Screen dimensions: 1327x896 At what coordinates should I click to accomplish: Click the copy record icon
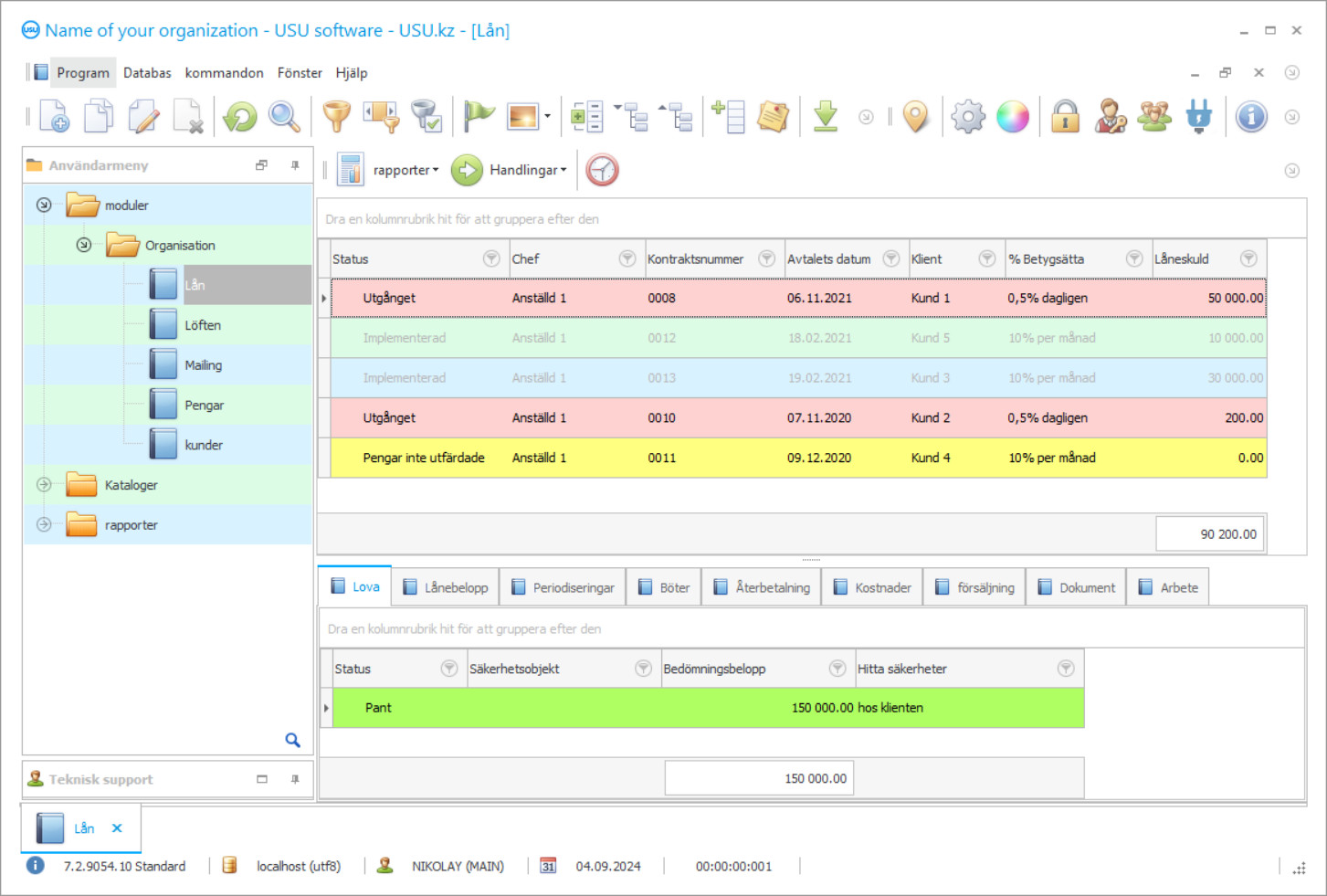click(99, 117)
